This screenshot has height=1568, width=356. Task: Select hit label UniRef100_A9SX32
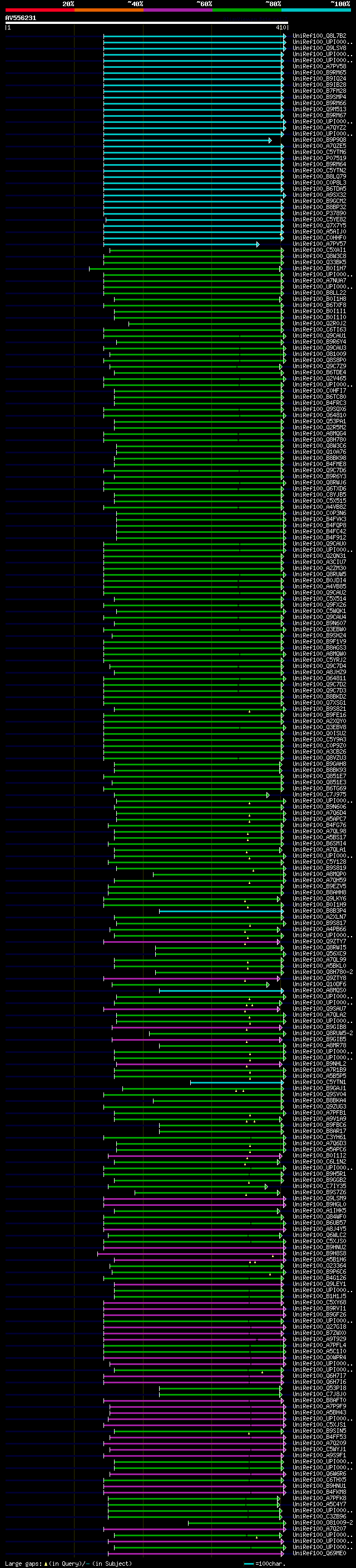click(319, 195)
